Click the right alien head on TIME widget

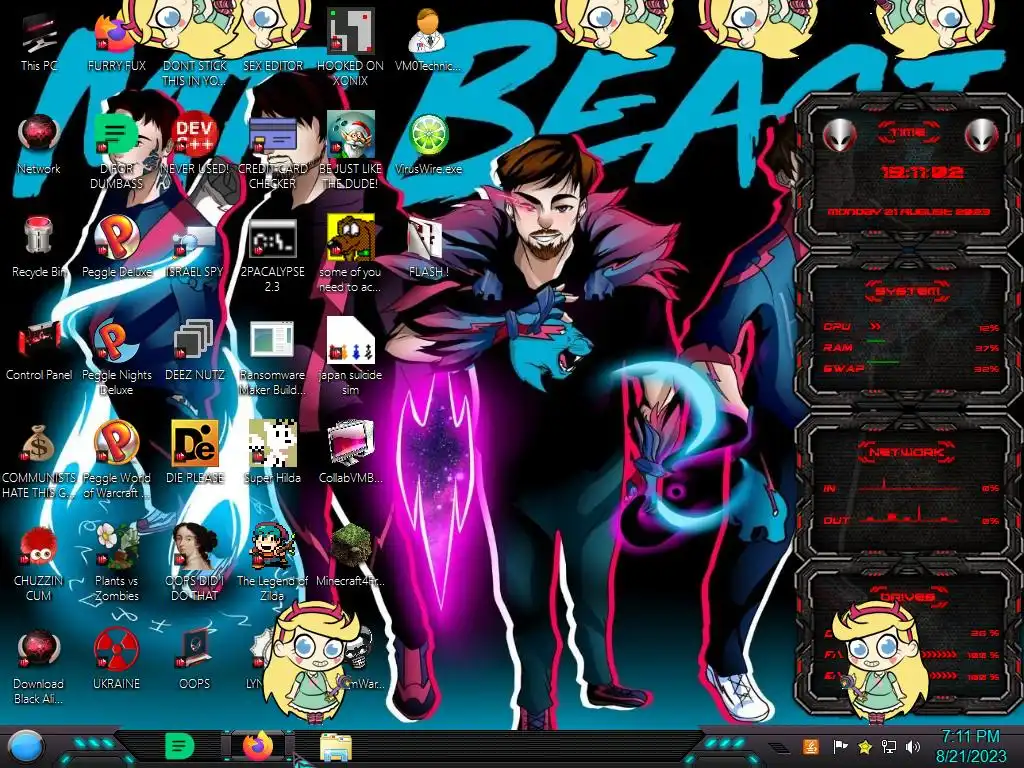[x=982, y=135]
